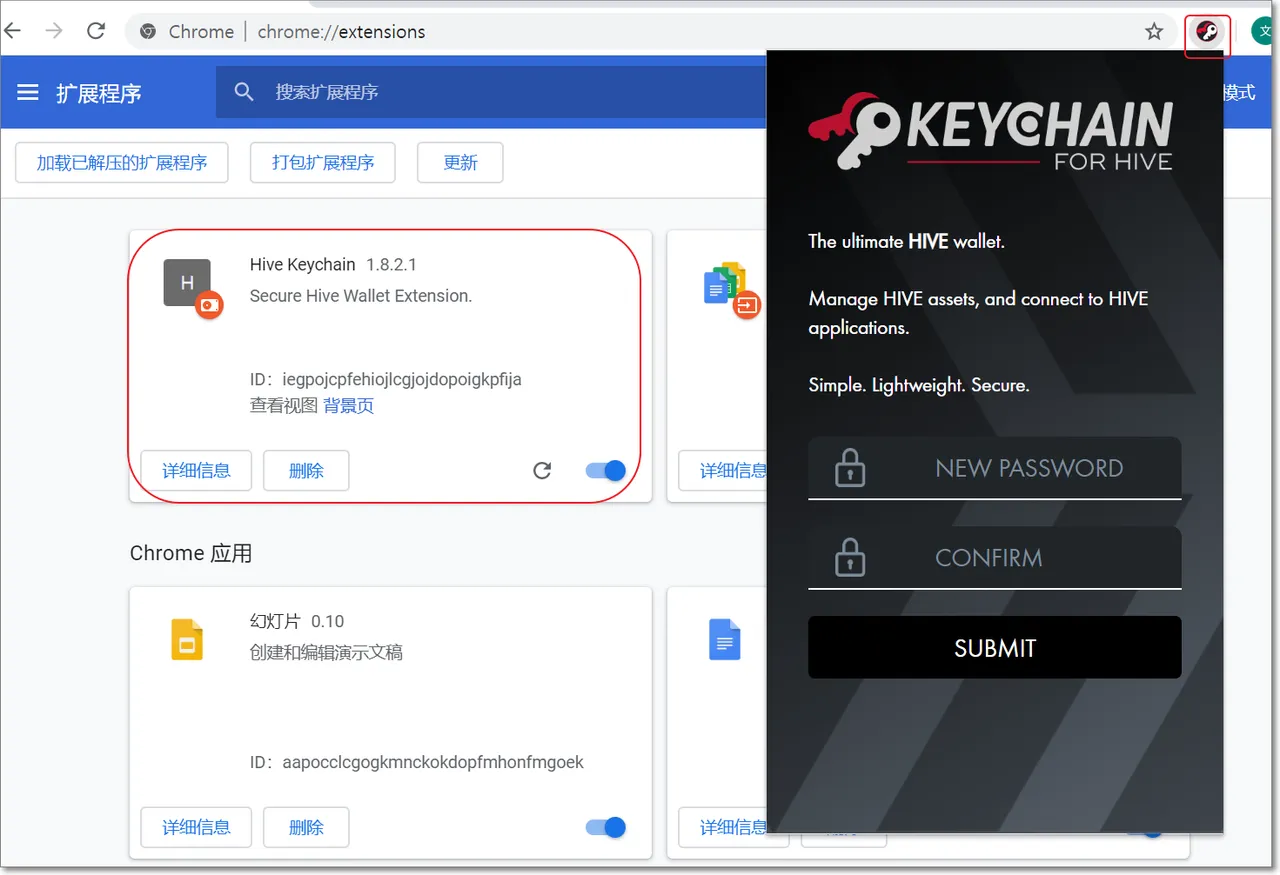Click the Hive Keychain reload extension icon

tap(542, 470)
